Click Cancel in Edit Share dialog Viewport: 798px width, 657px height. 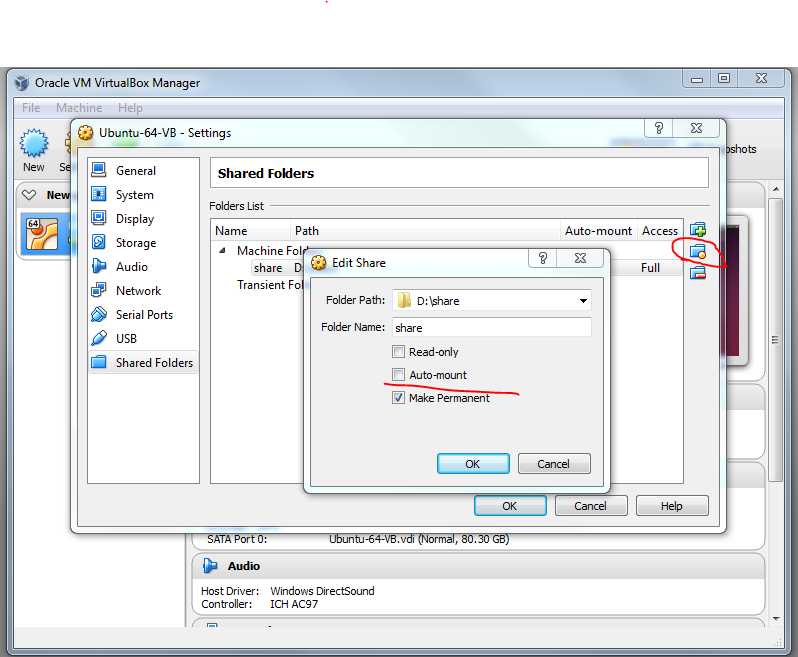coord(554,464)
